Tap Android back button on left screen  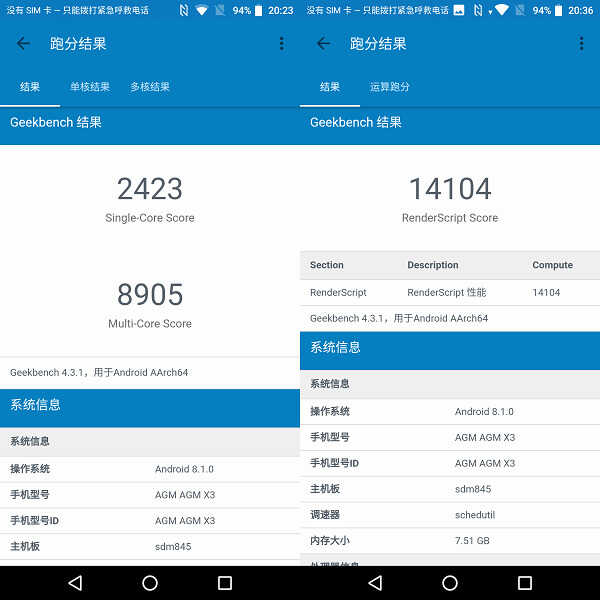[75, 583]
